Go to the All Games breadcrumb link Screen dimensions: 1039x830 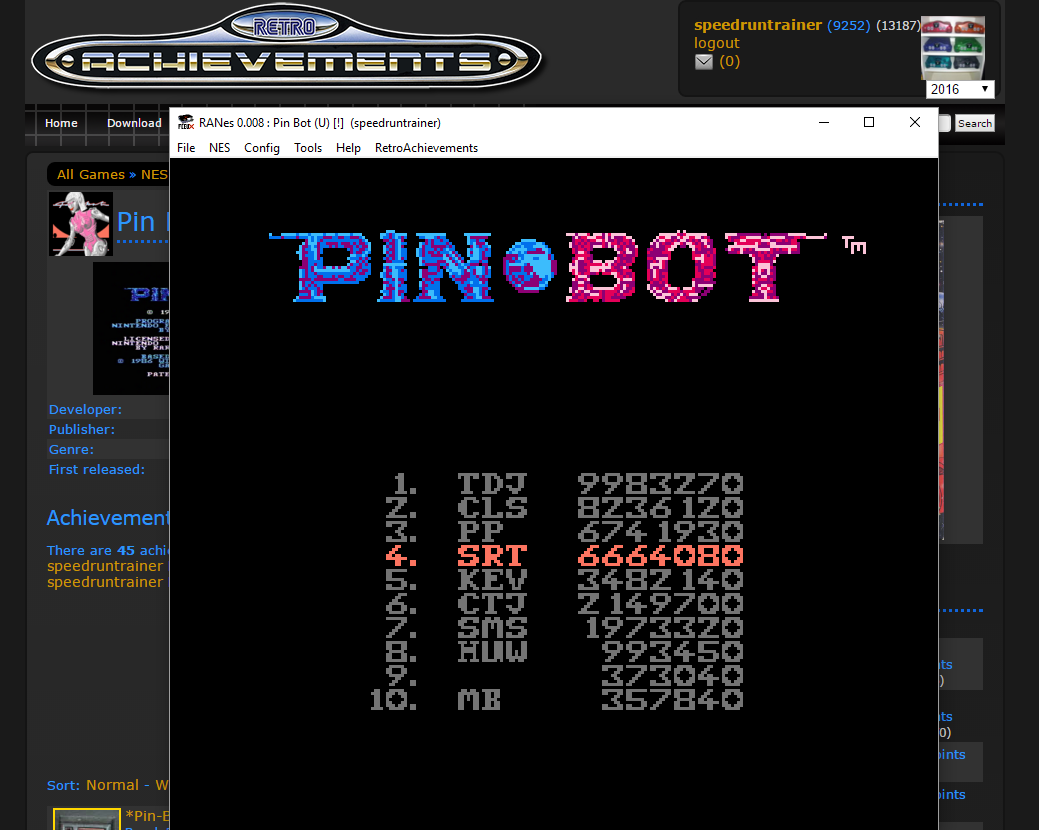coord(90,175)
